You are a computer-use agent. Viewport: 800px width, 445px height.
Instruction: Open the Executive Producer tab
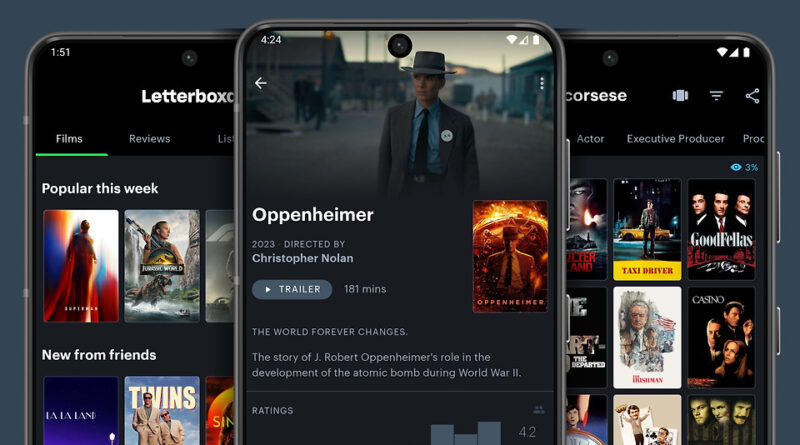[675, 139]
